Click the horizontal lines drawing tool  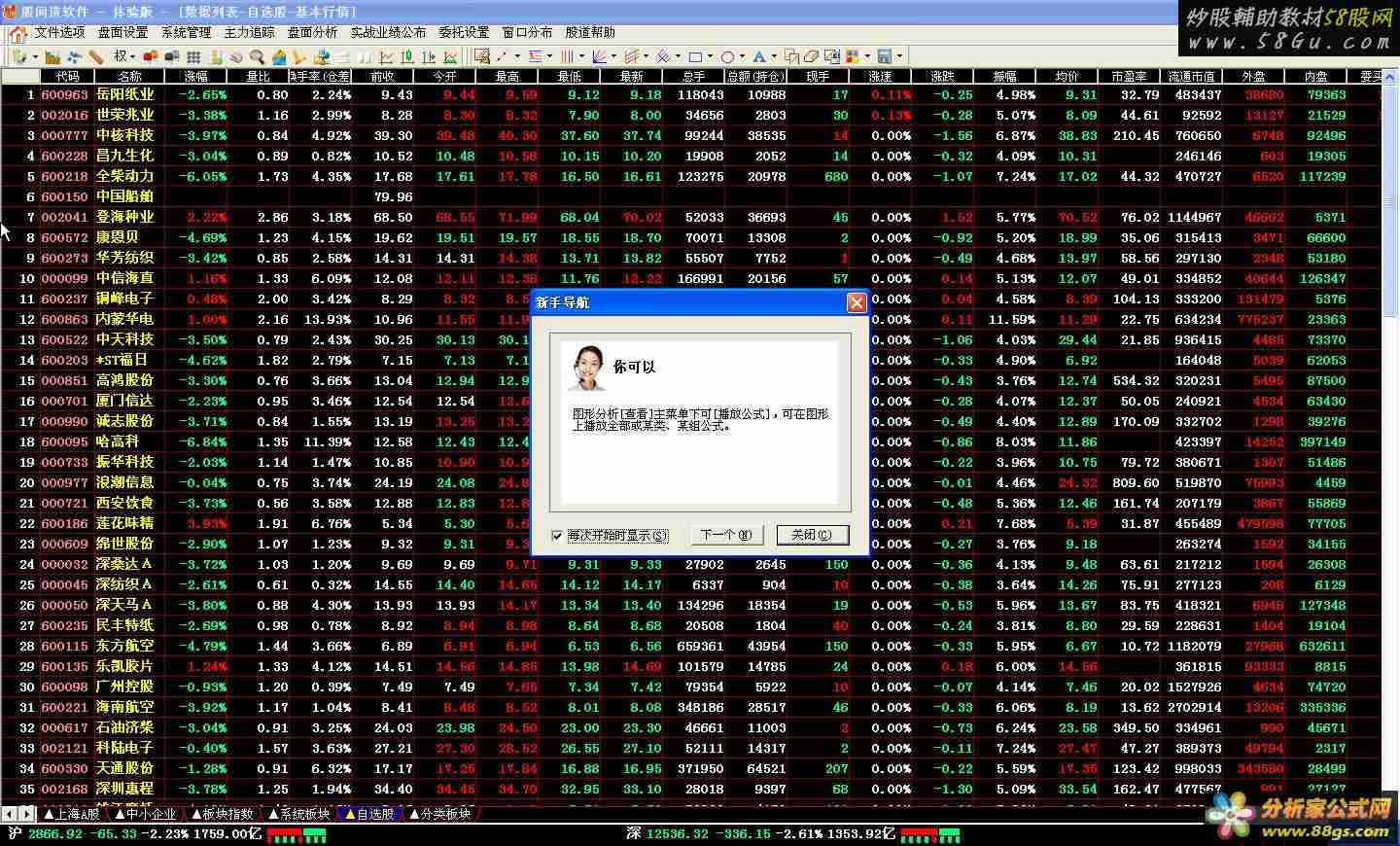tap(536, 56)
